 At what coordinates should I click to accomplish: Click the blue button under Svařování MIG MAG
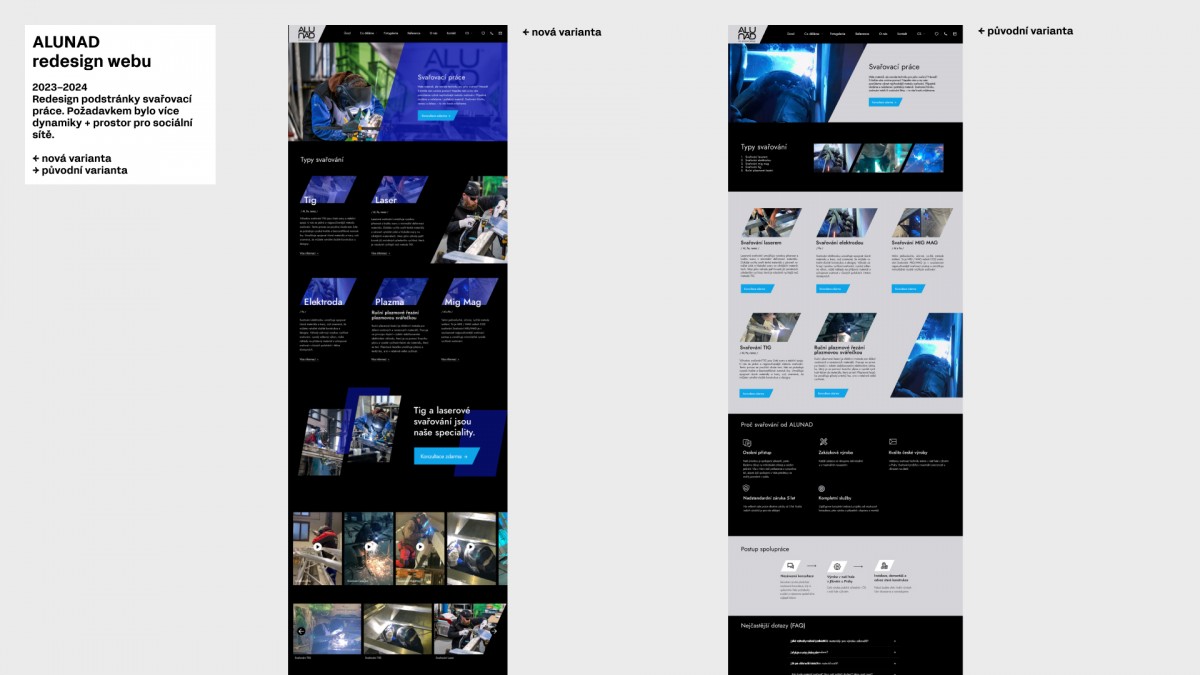[908, 289]
